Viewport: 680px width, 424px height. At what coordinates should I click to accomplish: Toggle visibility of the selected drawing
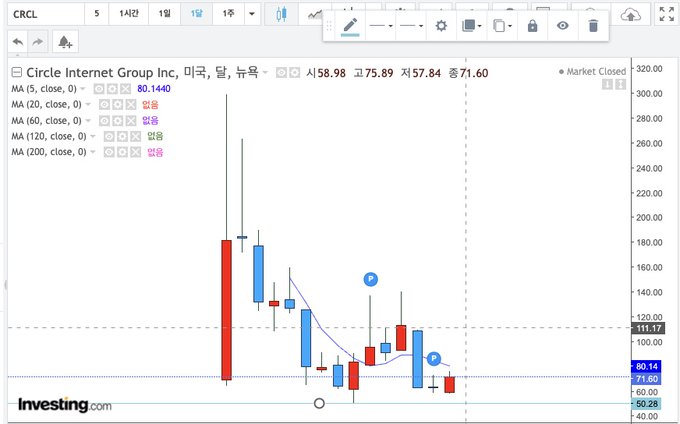[562, 26]
